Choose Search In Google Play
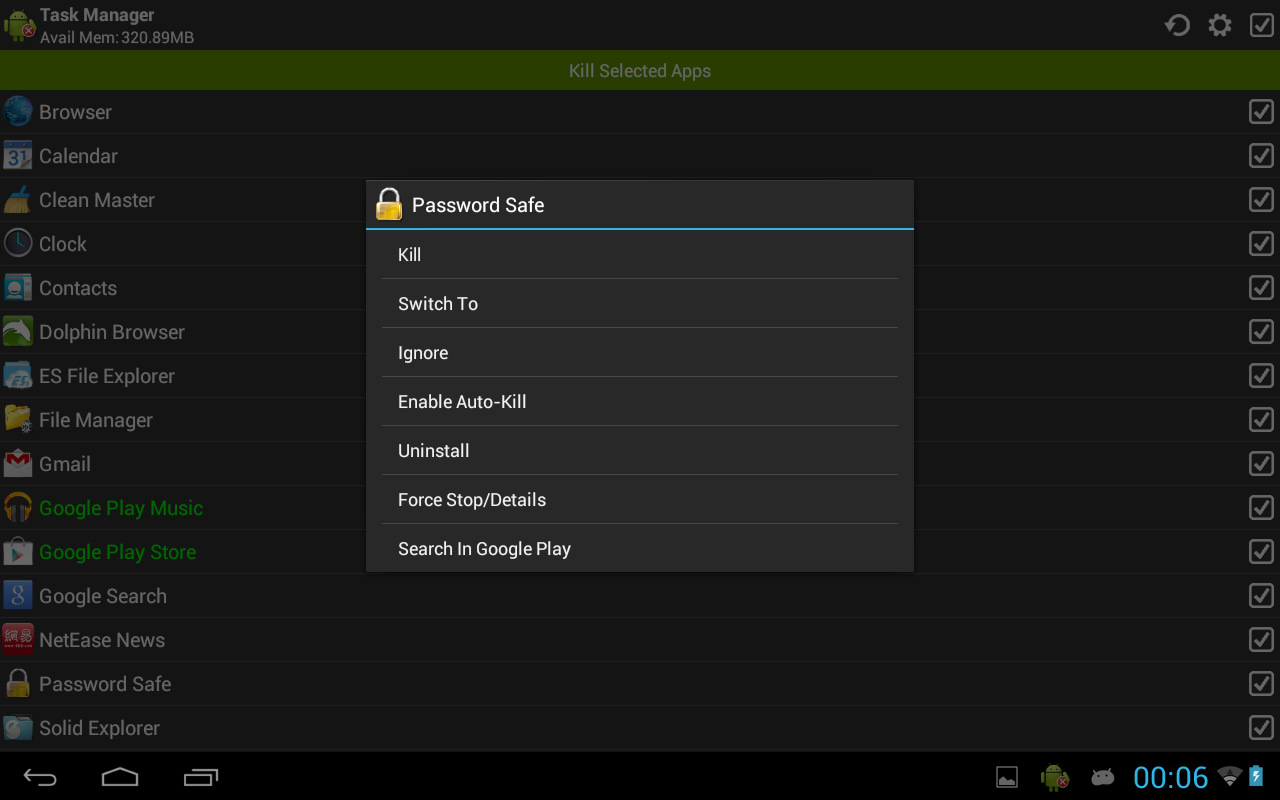 (640, 548)
